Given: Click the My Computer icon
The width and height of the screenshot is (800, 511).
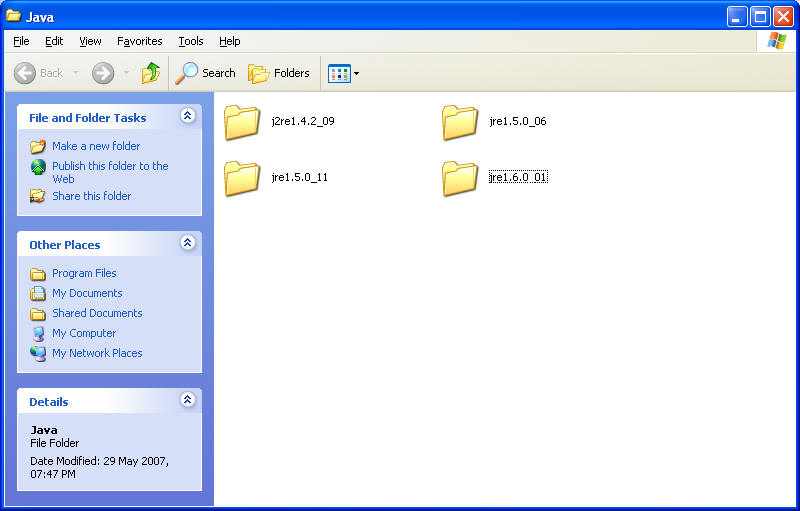Looking at the screenshot, I should pos(38,334).
